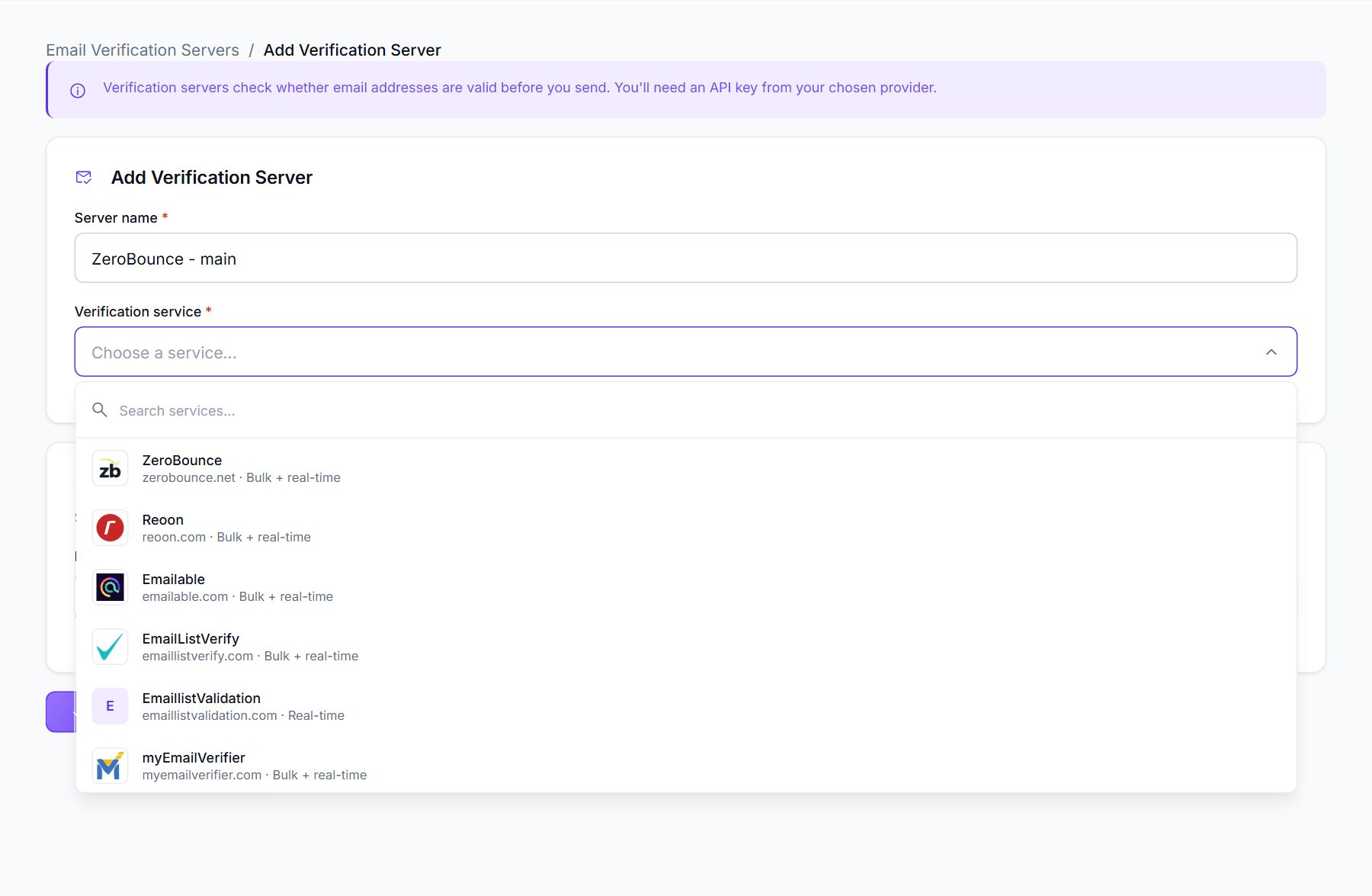The height and width of the screenshot is (896, 1372).
Task: Pick the EmailListVerify option
Action: pyautogui.click(x=686, y=647)
